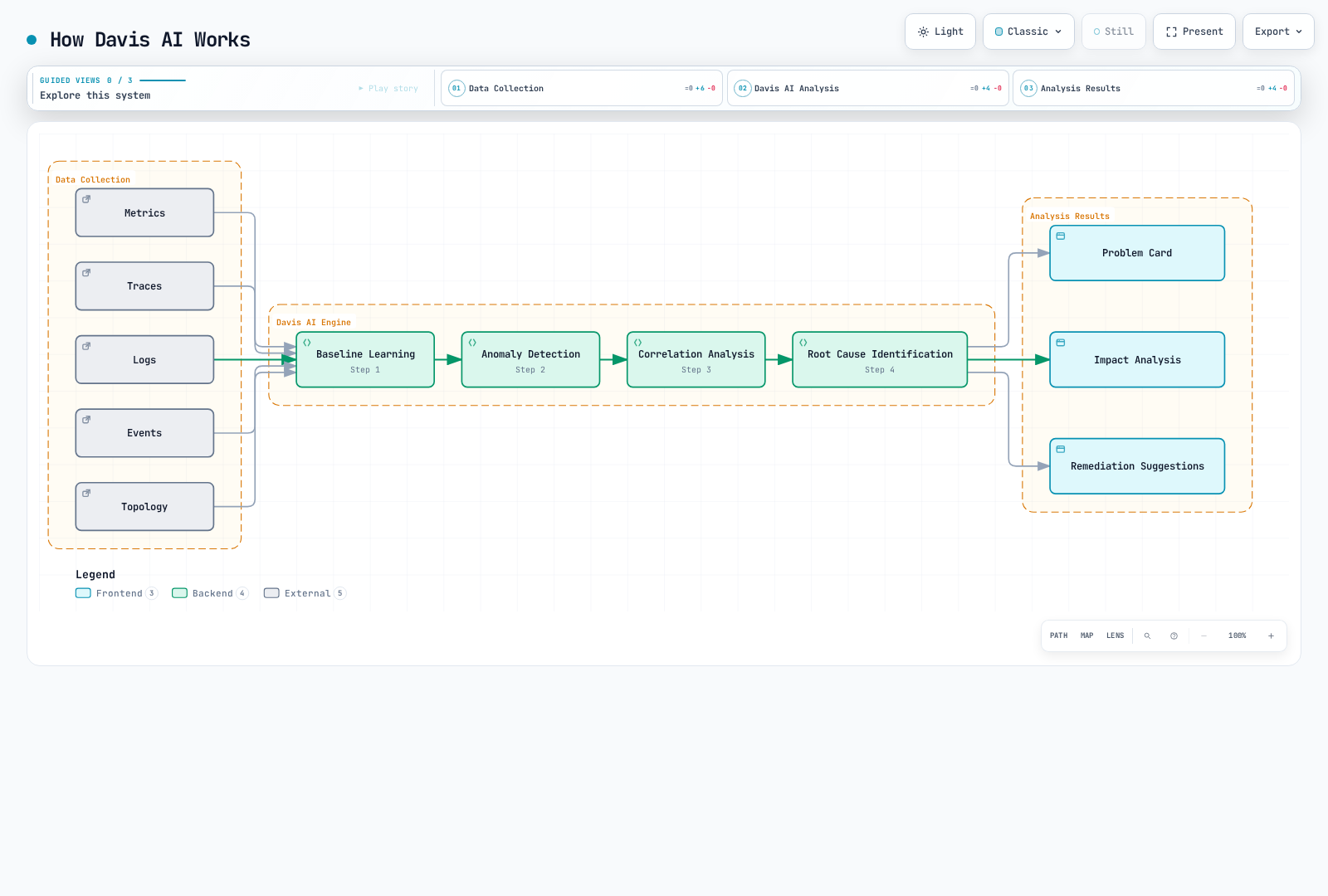Select the Davis AI Analysis guided view tab
Viewport: 1328px width, 896px height.
pyautogui.click(x=868, y=88)
